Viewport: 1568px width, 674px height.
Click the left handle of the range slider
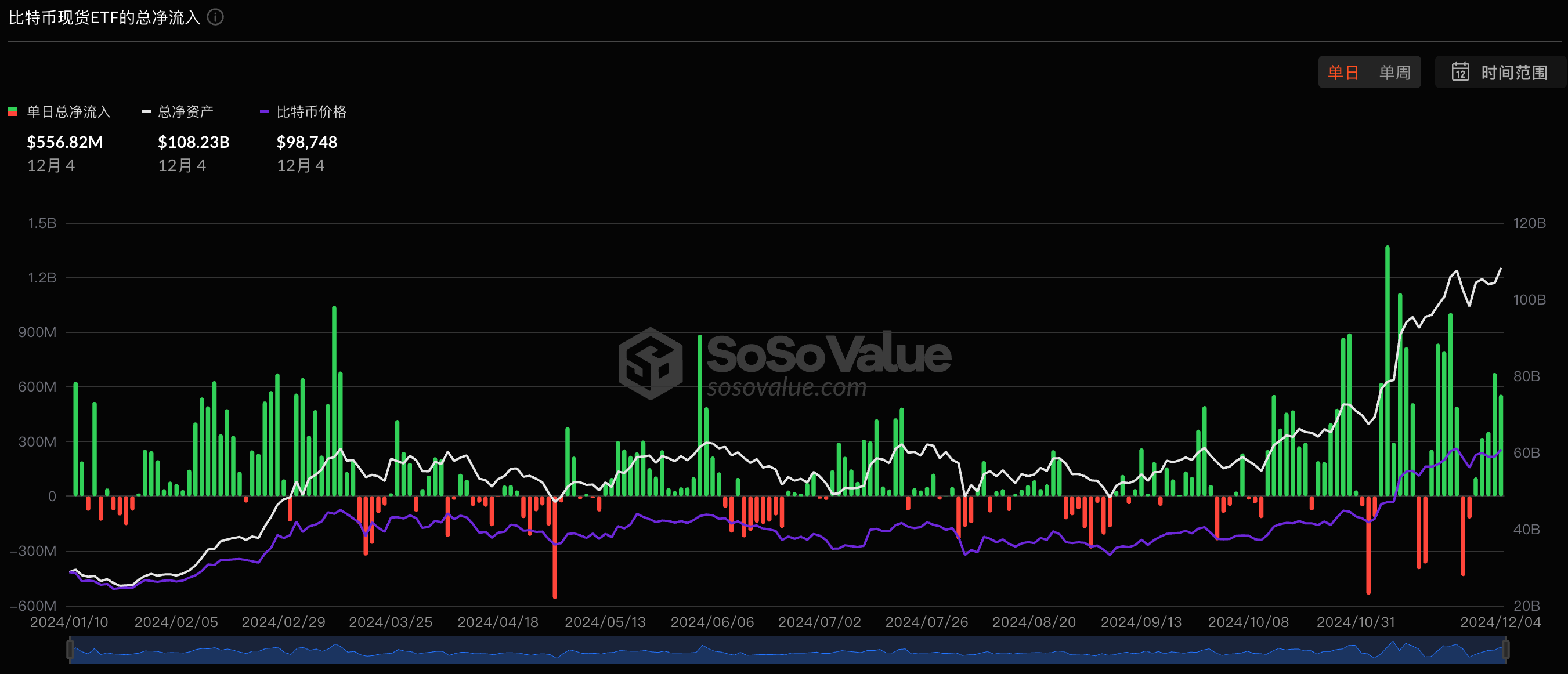70,649
